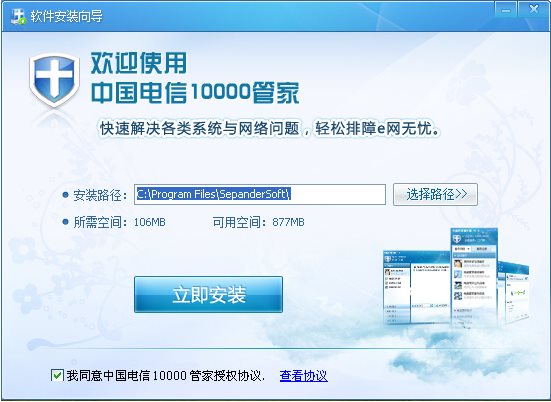The height and width of the screenshot is (402, 551).
Task: Click the 立即安装 install button
Action: [208, 294]
